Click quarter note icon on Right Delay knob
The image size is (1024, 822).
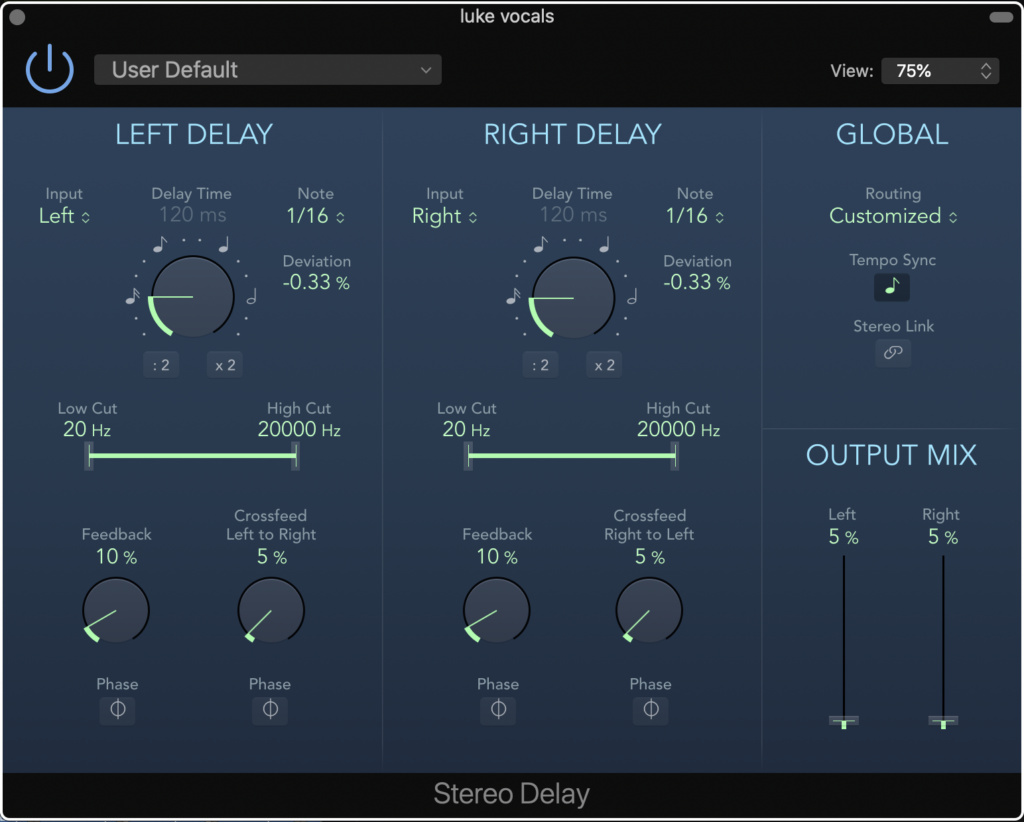click(605, 244)
